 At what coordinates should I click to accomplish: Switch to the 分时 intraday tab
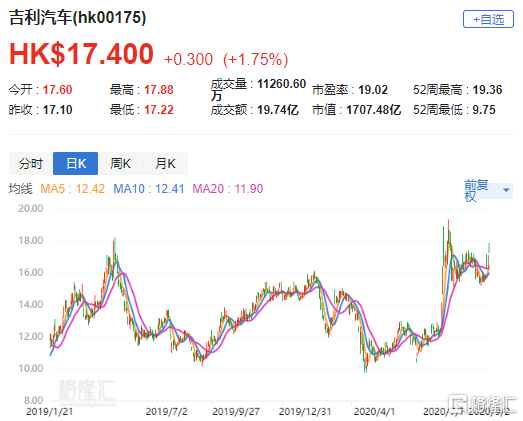point(31,163)
